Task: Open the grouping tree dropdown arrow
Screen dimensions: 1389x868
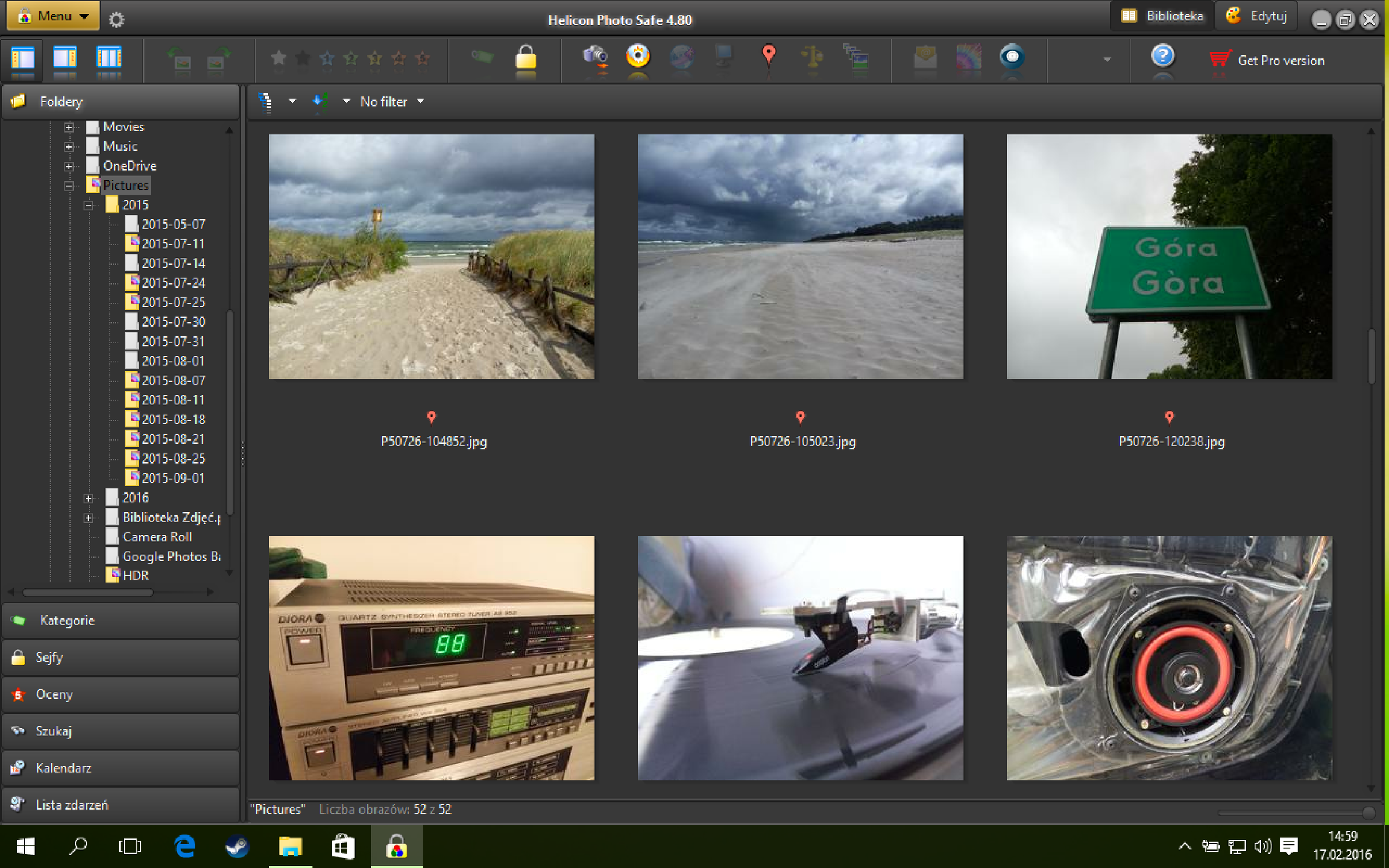Action: [x=292, y=101]
